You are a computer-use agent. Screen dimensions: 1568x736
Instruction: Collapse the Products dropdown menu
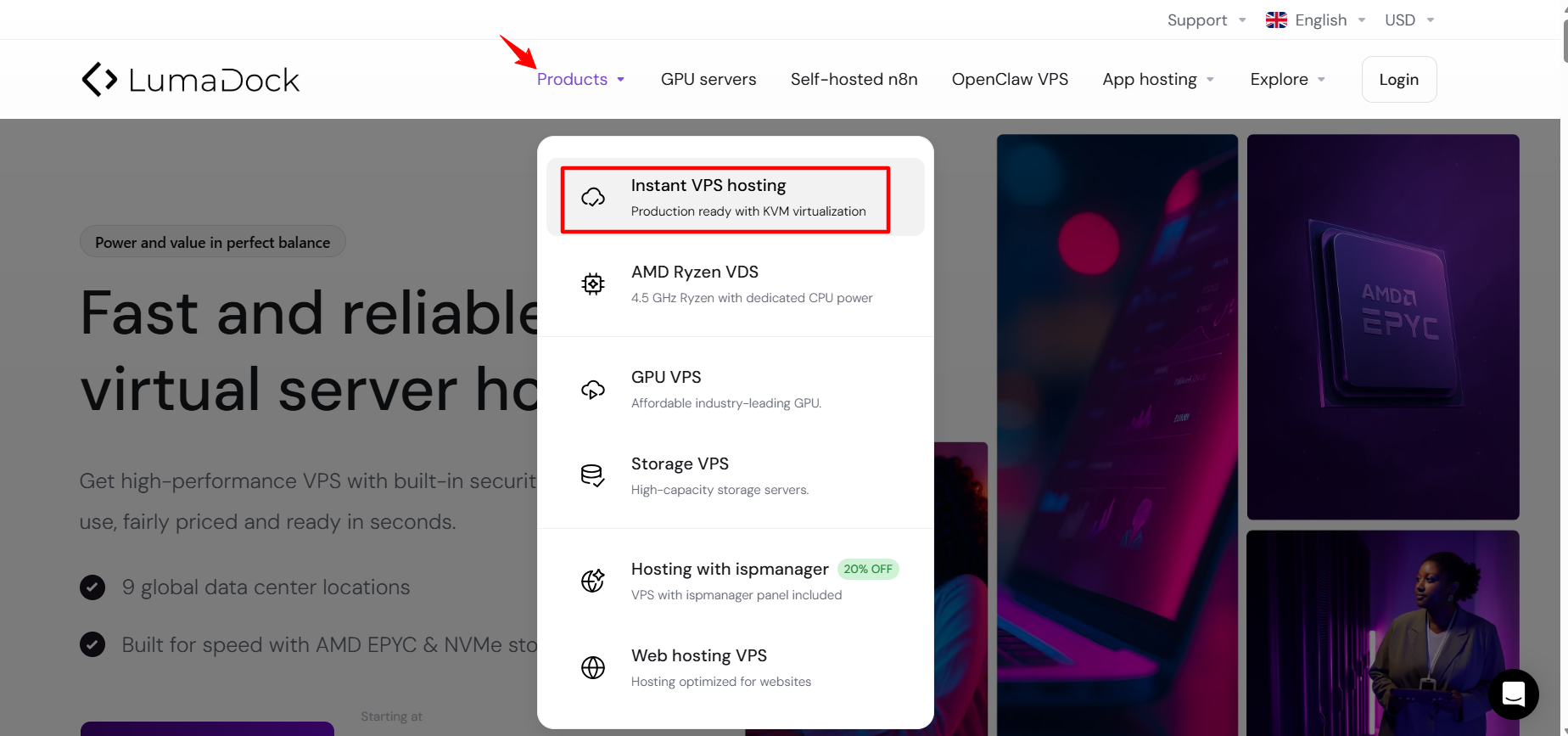click(x=581, y=79)
